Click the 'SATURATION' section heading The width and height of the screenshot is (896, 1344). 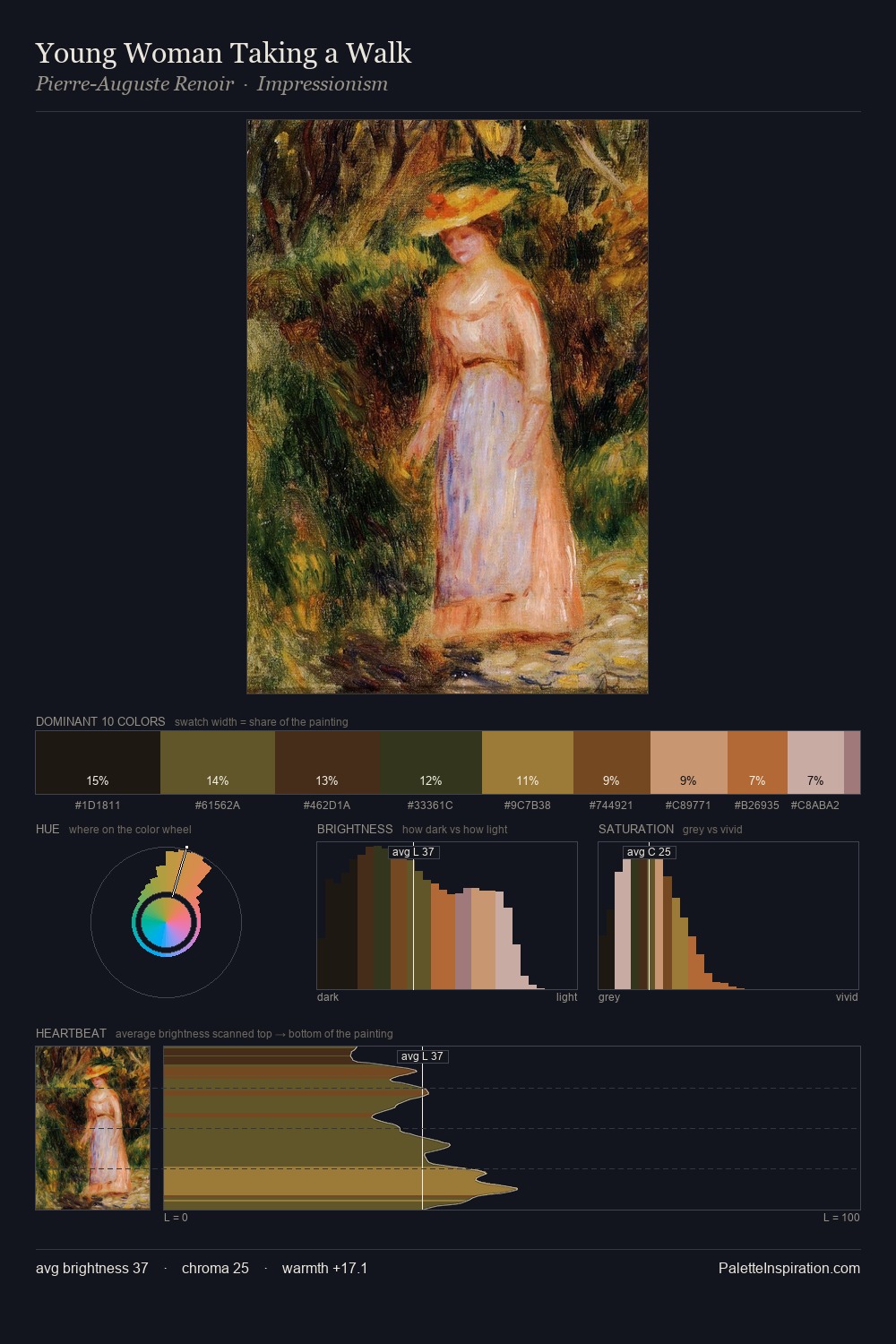pyautogui.click(x=636, y=829)
